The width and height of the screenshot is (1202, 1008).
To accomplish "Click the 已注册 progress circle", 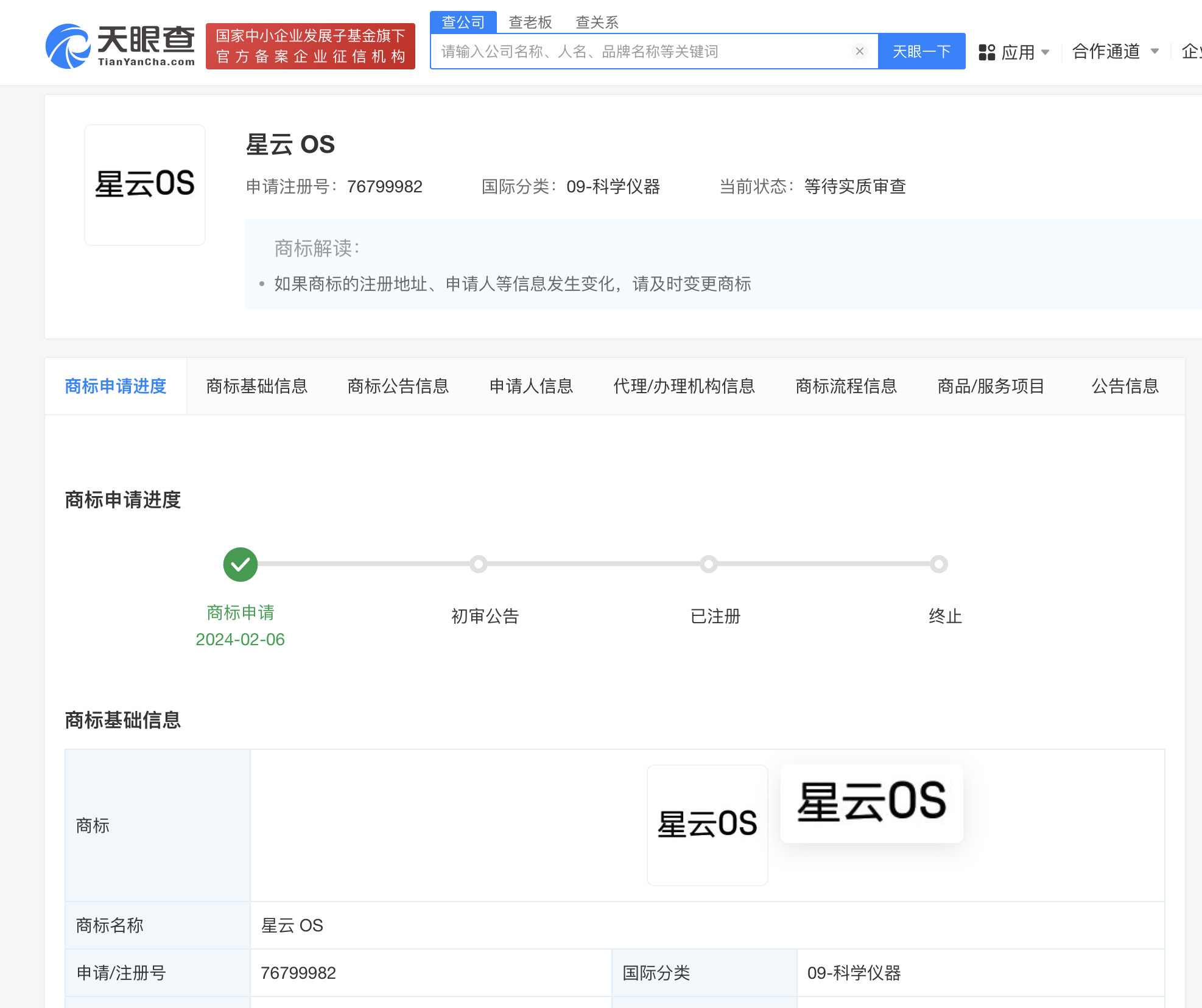I will [x=708, y=564].
